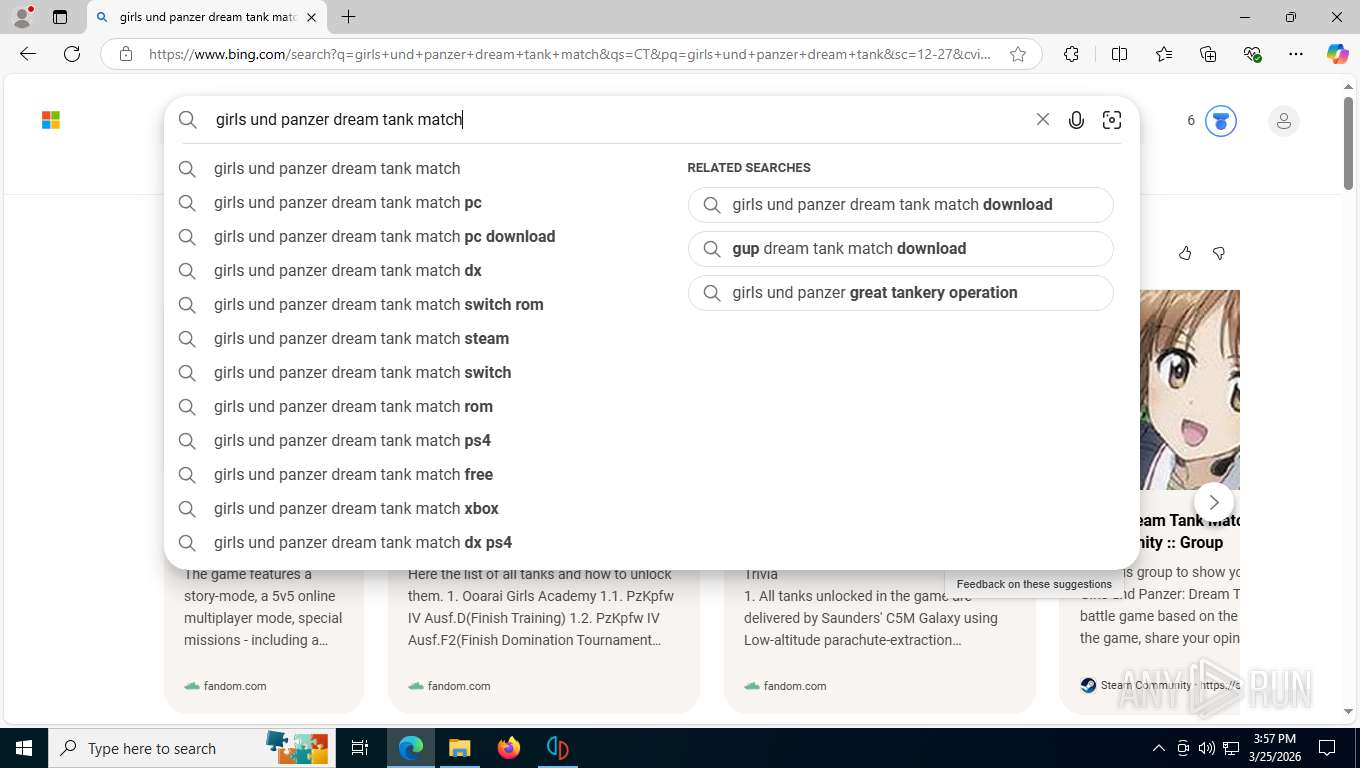The image size is (1360, 768).
Task: Open tab actions menu icon
Action: (x=60, y=17)
